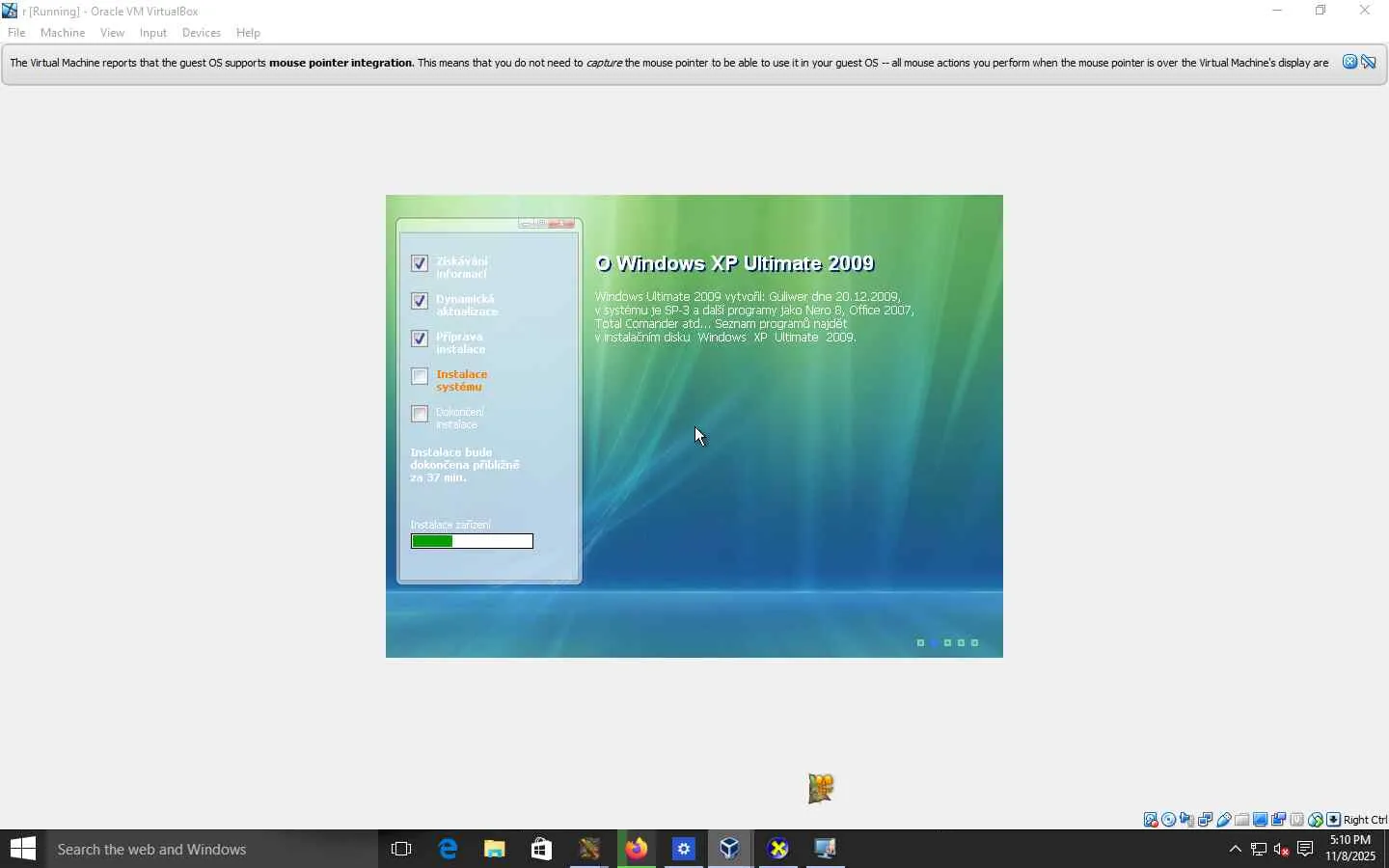Click the Získávání informací checkbox

(x=420, y=263)
